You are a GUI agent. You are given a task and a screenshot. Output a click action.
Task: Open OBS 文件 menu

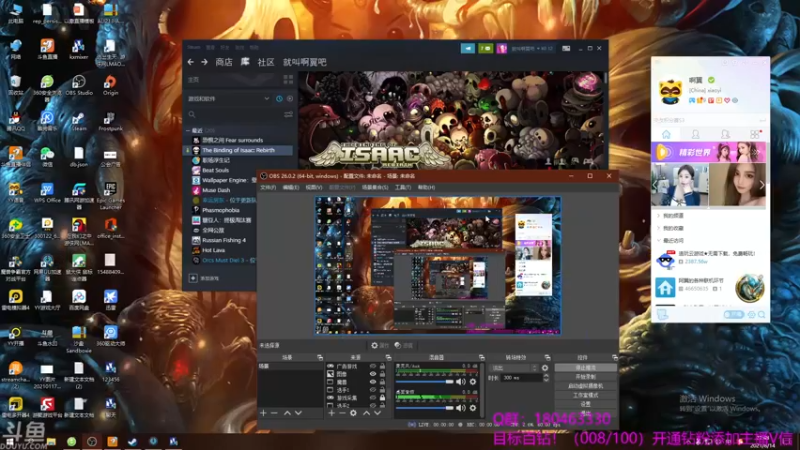click(x=268, y=187)
